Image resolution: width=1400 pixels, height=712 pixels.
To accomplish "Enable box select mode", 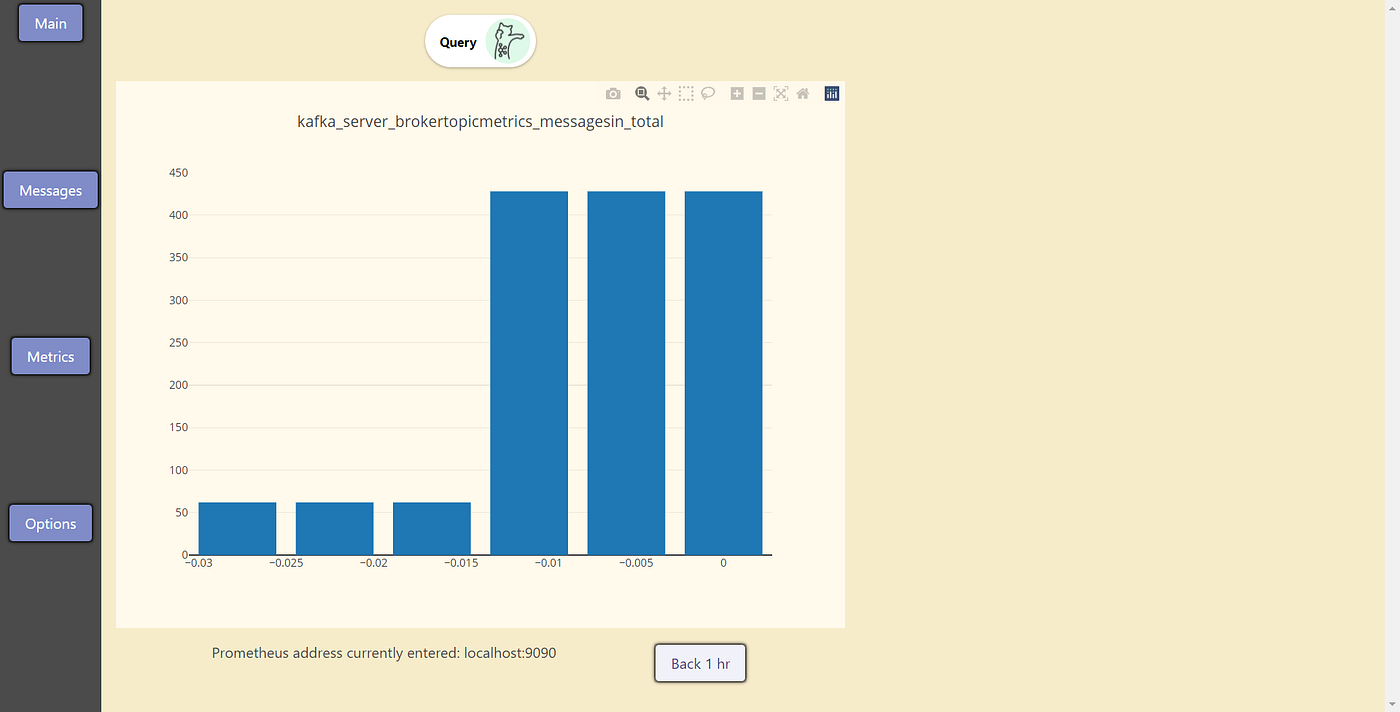I will pyautogui.click(x=686, y=93).
